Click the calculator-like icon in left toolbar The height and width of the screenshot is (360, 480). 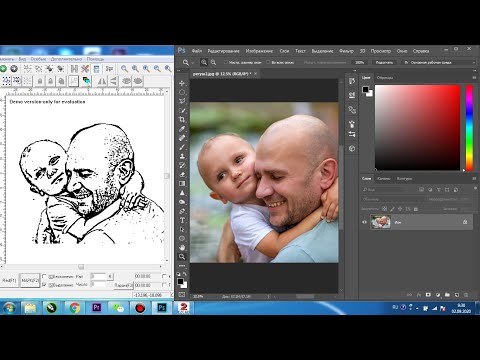click(x=96, y=69)
